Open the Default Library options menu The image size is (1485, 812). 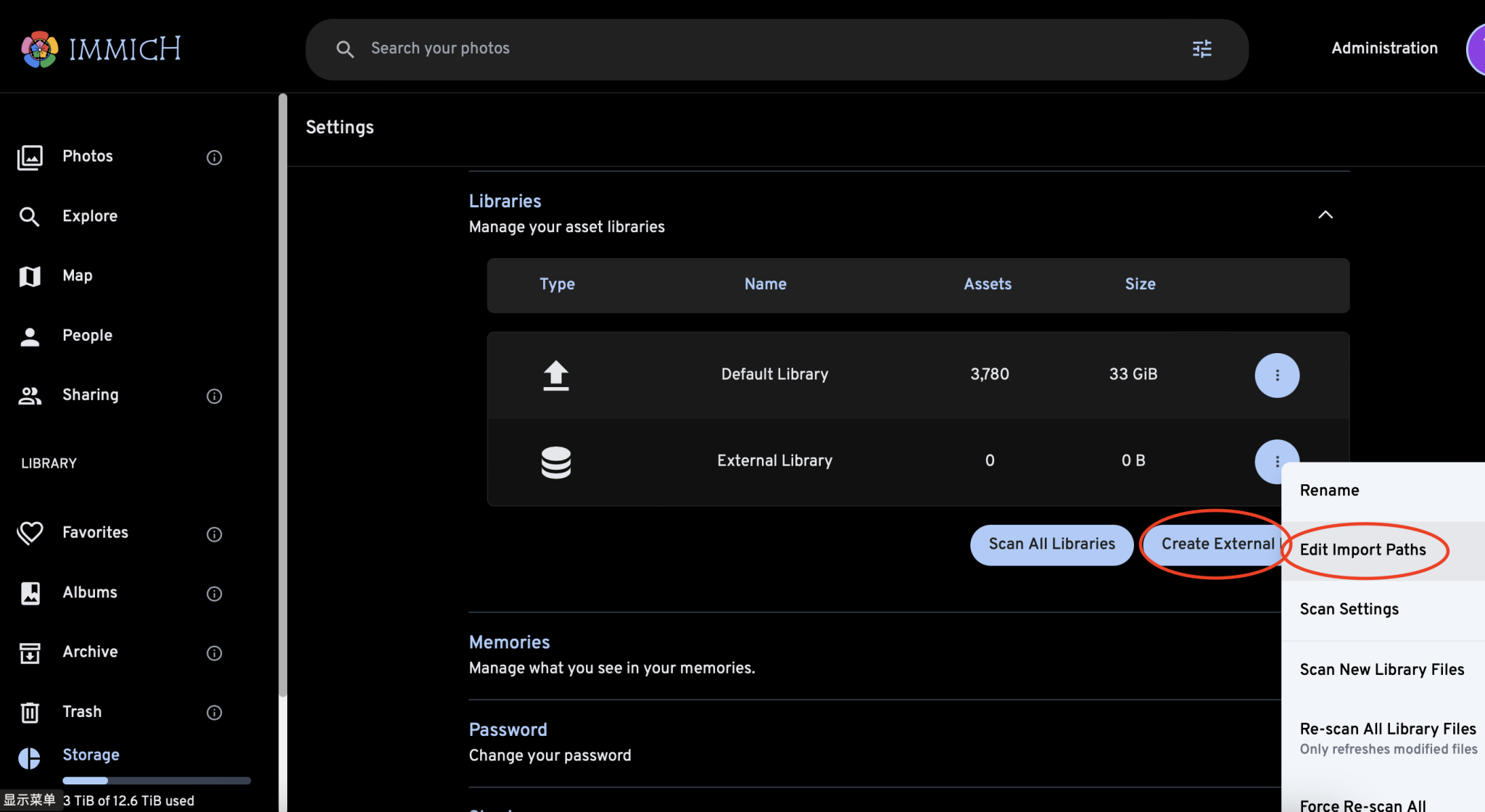pyautogui.click(x=1276, y=376)
